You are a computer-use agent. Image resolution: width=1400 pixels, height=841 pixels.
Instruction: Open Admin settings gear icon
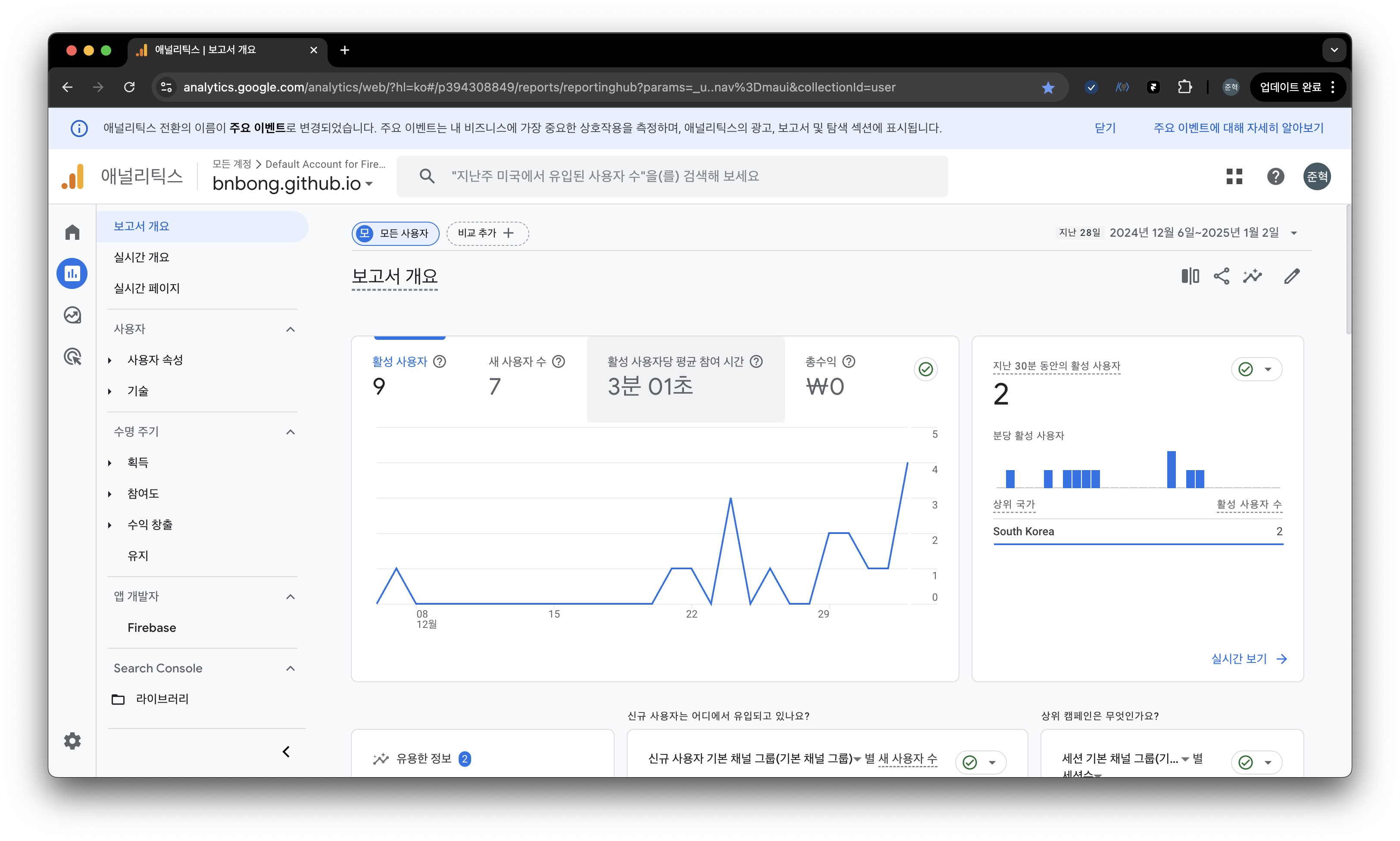pos(72,741)
